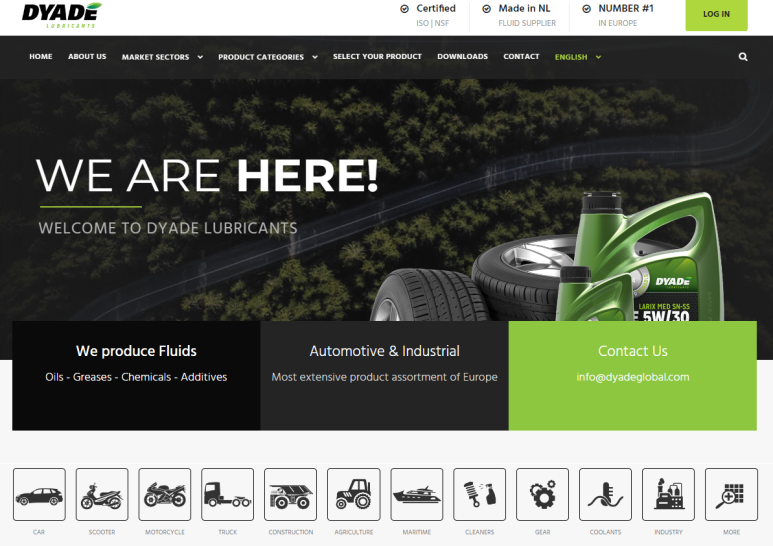
Task: Click Welcome to Dyade Lubricants text
Action: 168,228
